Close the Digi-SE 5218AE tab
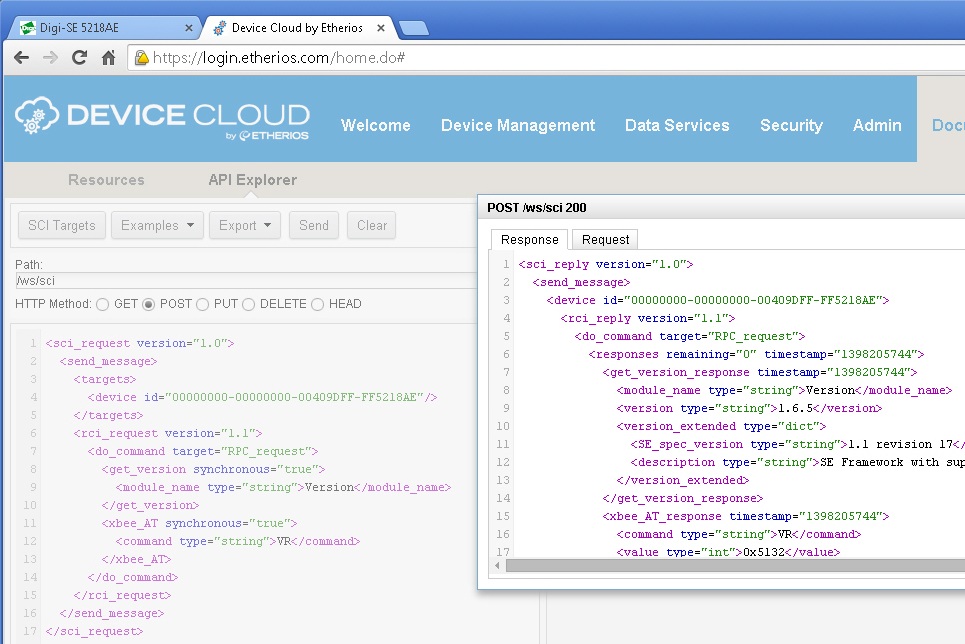Screen dimensions: 965x644 coord(188,28)
